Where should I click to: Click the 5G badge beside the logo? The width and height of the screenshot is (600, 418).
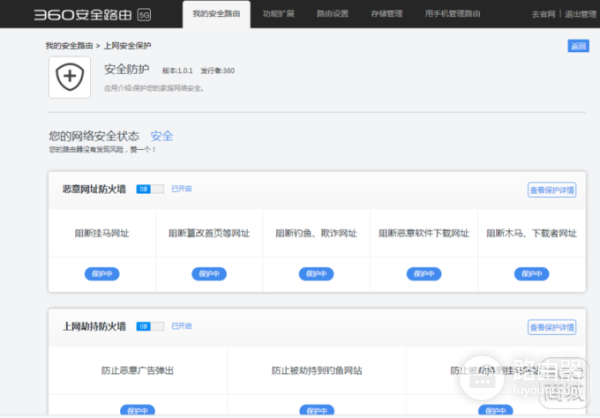(x=144, y=15)
